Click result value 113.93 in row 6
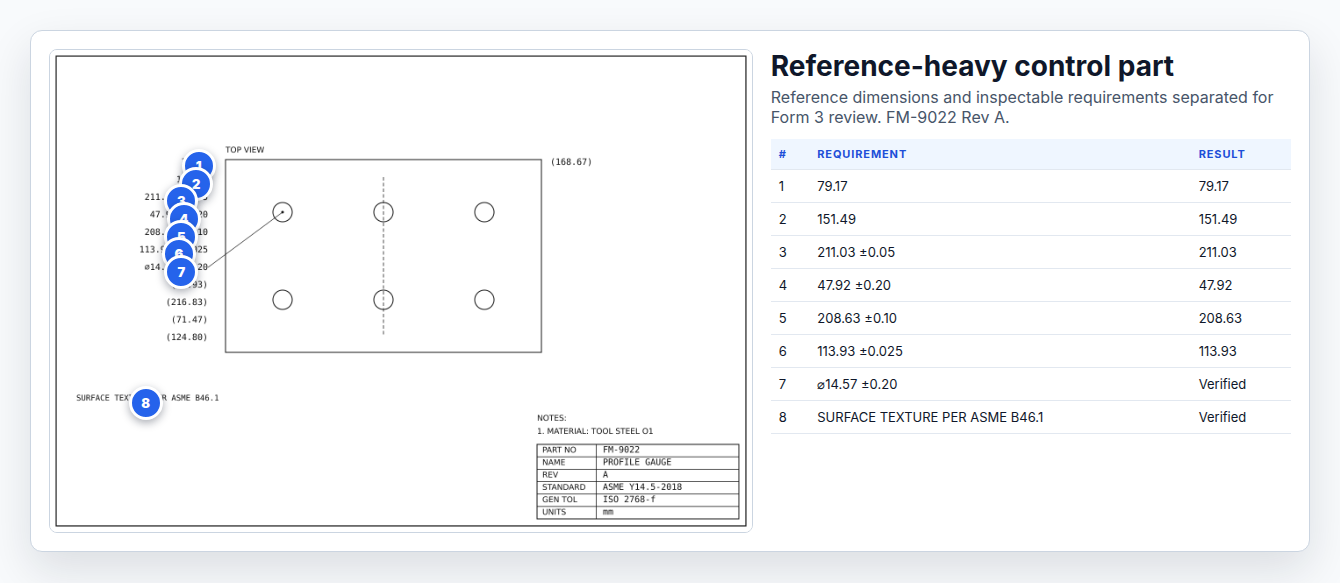 click(1217, 351)
